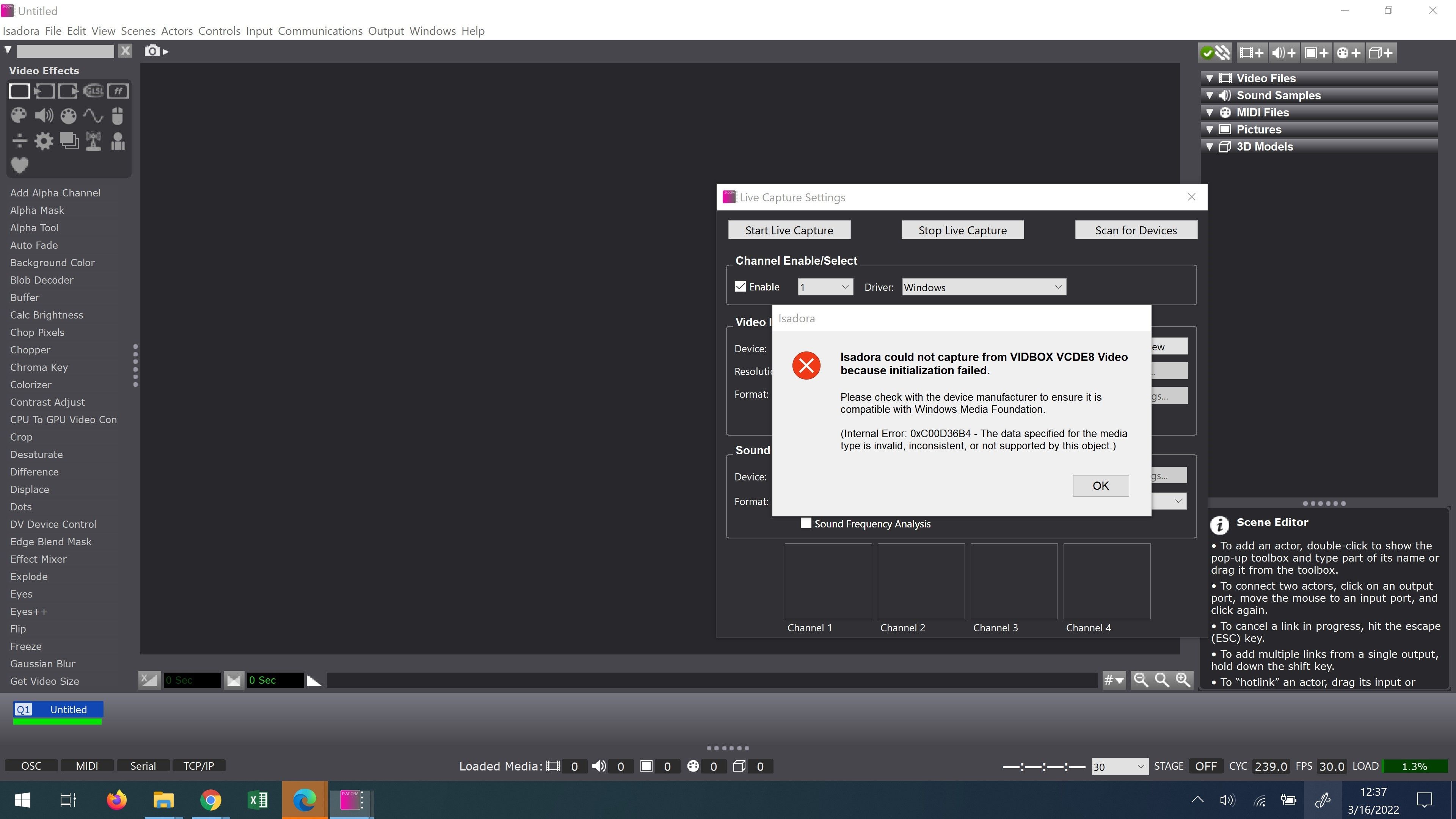
Task: Collapse the 3D Models media bin
Action: tap(1210, 146)
